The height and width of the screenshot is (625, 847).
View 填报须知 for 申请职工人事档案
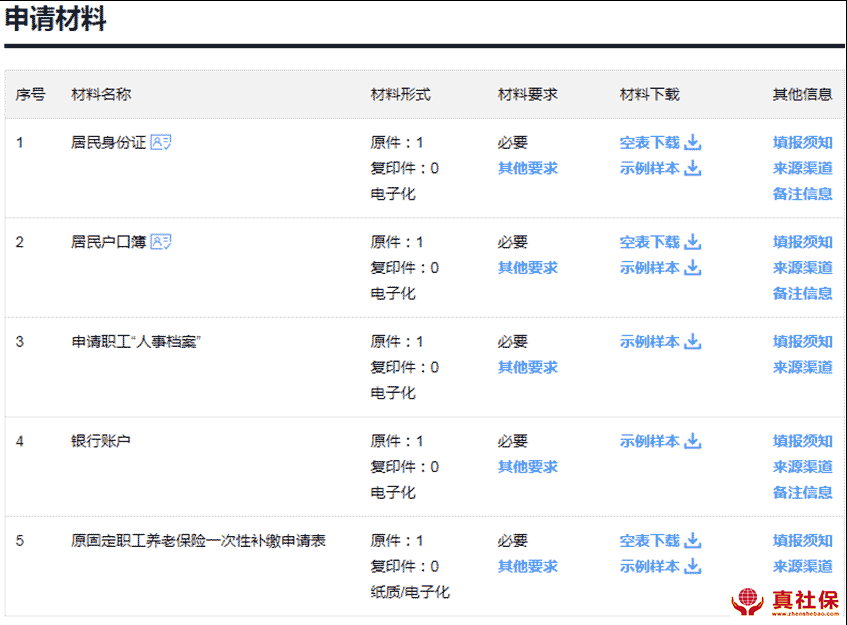802,341
